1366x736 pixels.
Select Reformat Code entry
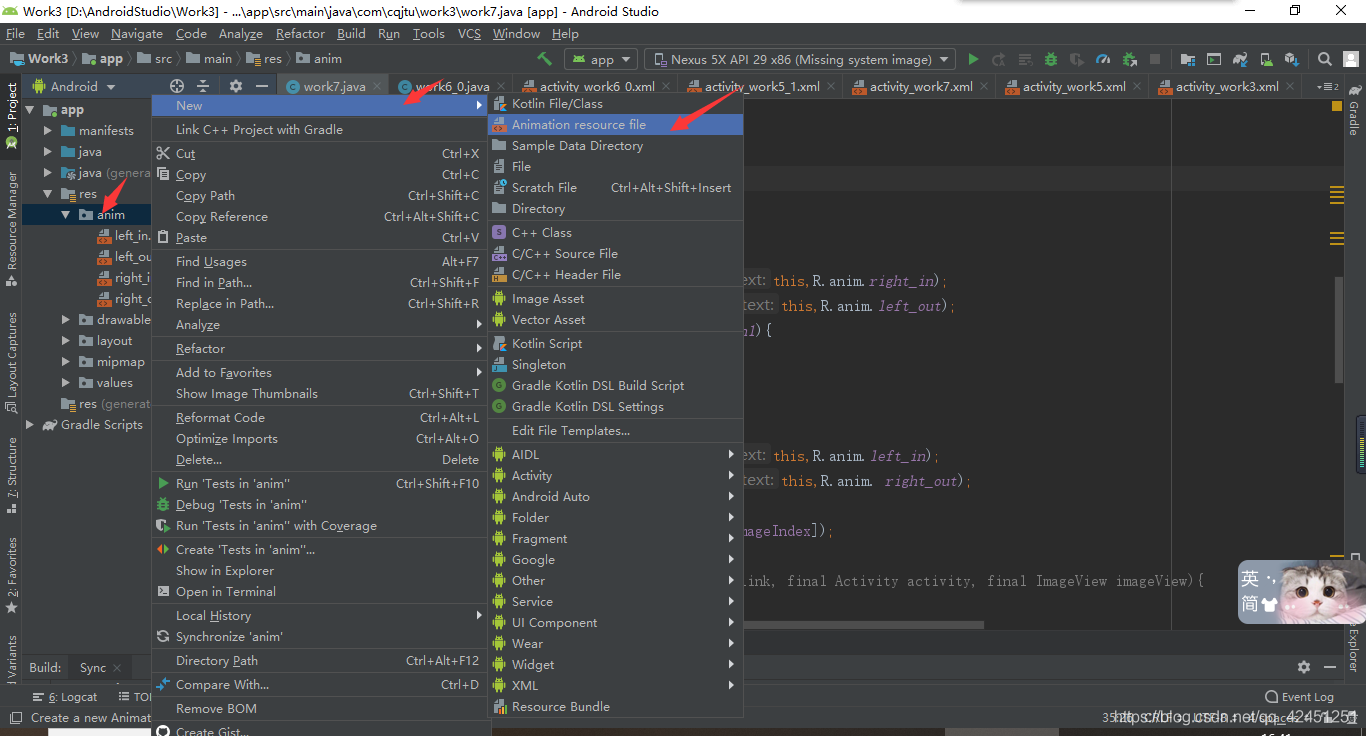318,417
